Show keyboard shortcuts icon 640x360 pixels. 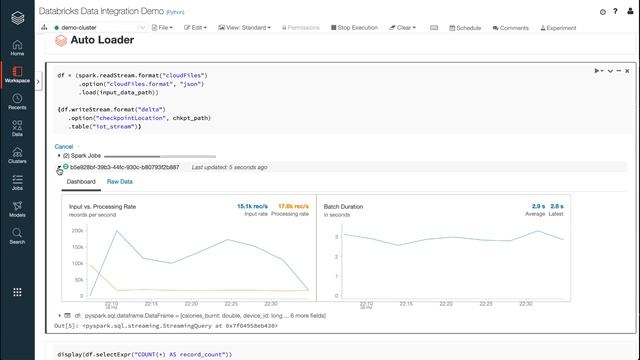(x=434, y=28)
